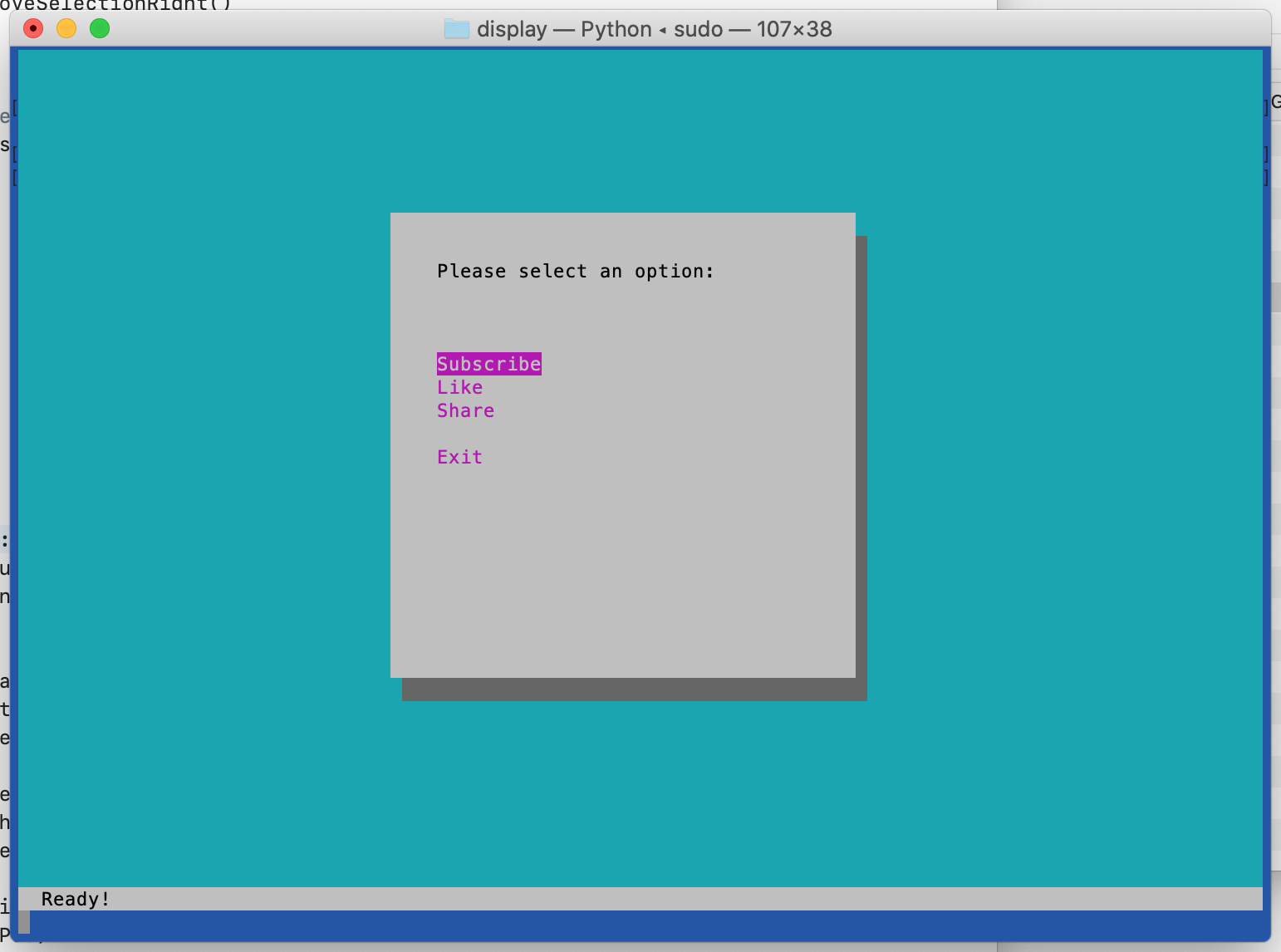This screenshot has width=1281, height=952.
Task: Click the "Please select an option:" prompt
Action: coord(575,271)
